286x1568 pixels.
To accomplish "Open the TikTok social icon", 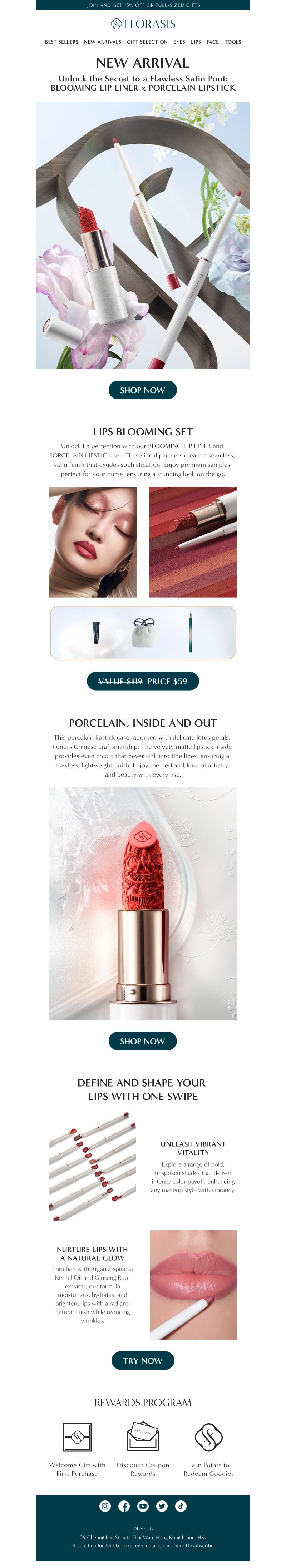I will (x=181, y=1506).
